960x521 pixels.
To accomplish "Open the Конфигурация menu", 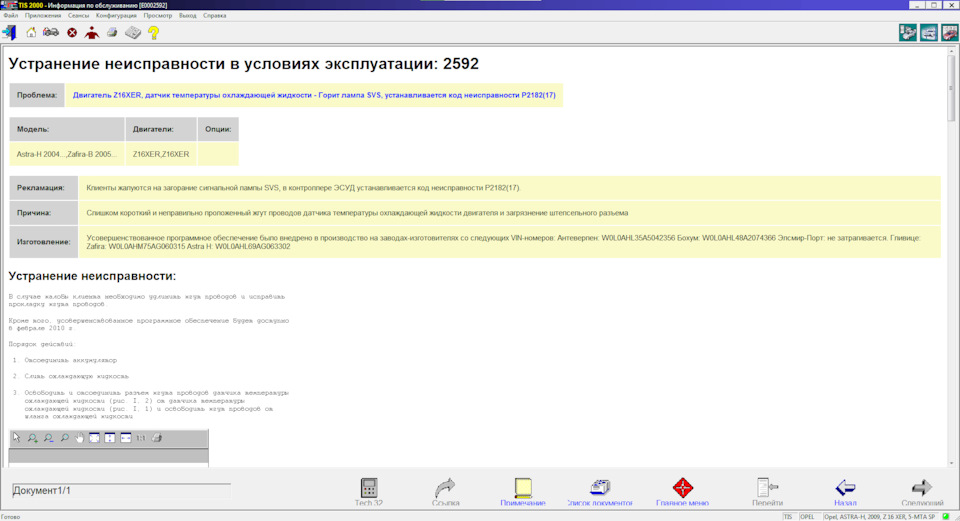I will pyautogui.click(x=116, y=15).
